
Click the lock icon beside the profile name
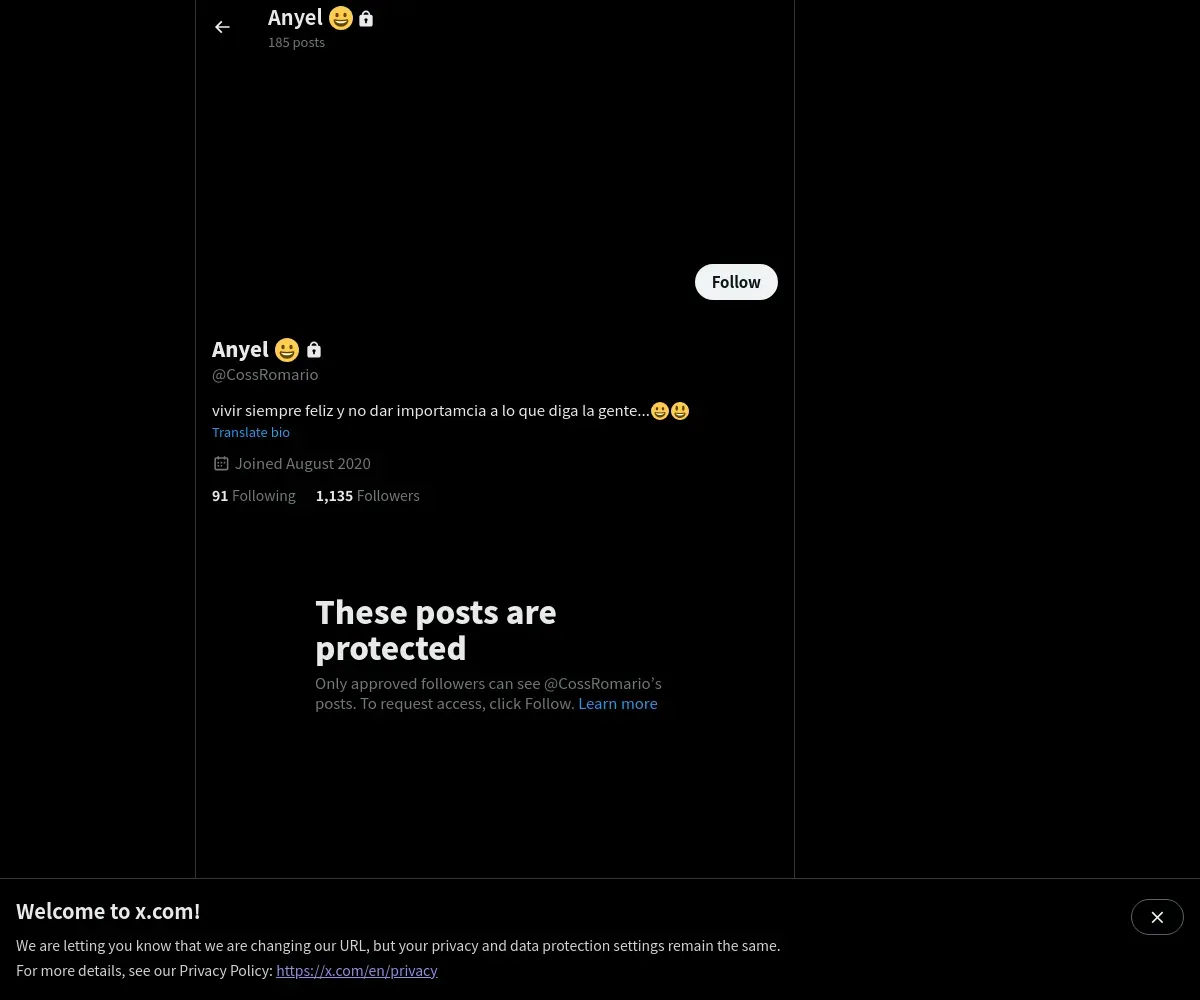tap(314, 350)
